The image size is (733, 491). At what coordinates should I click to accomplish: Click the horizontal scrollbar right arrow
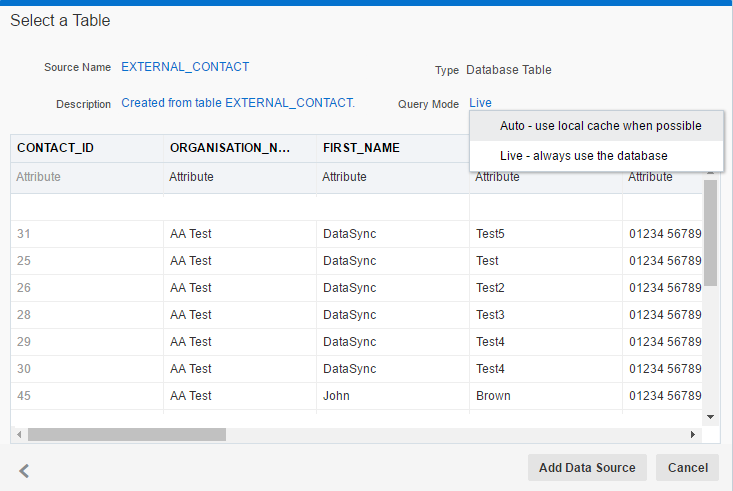point(693,434)
